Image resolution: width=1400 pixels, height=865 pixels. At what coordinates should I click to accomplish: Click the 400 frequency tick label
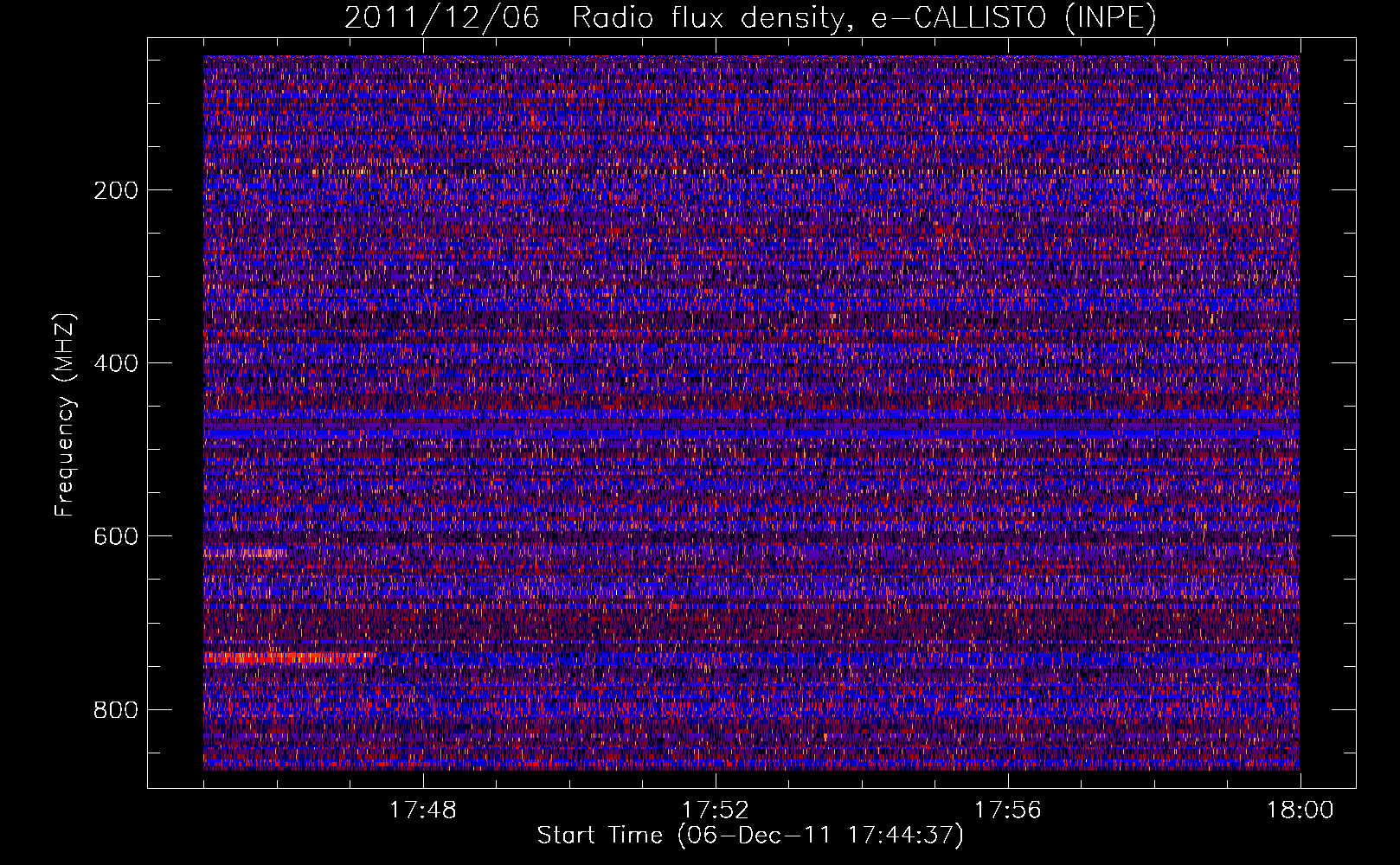(115, 363)
